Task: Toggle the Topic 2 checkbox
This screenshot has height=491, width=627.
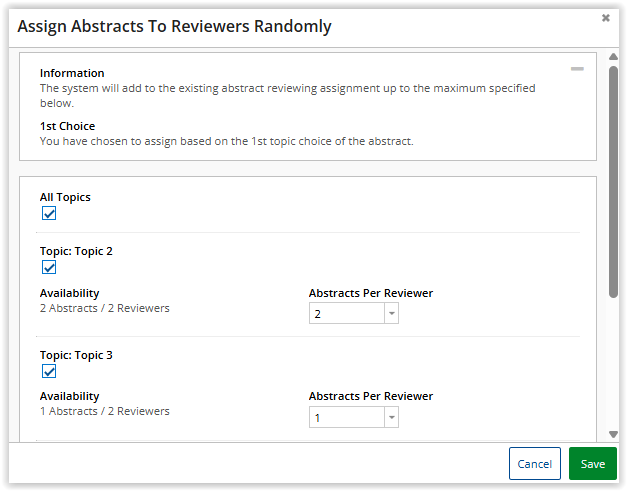Action: pos(49,267)
